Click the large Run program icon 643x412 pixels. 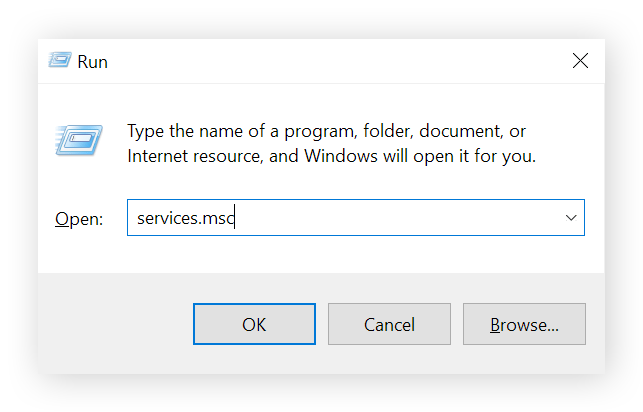click(x=76, y=140)
